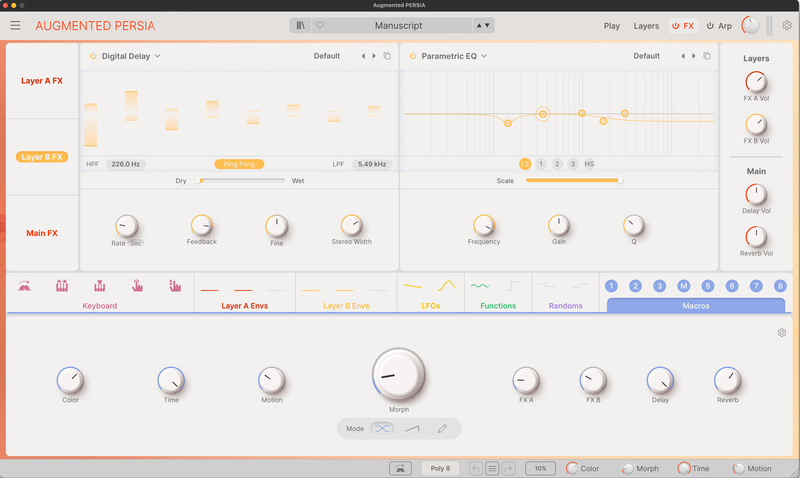Select ramp morph mode icon
The height and width of the screenshot is (478, 800).
pos(412,429)
